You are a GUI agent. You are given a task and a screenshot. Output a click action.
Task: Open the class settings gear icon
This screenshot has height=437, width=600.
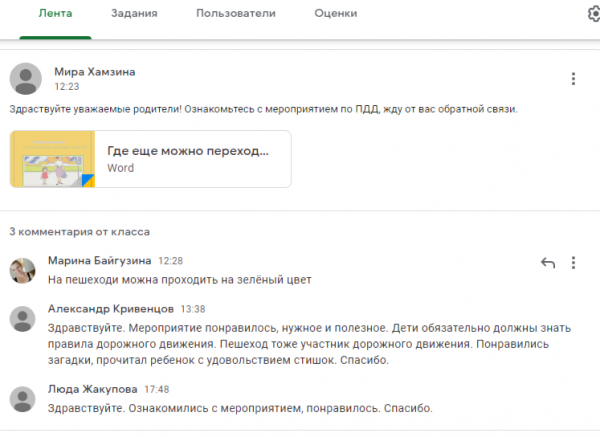[593, 14]
